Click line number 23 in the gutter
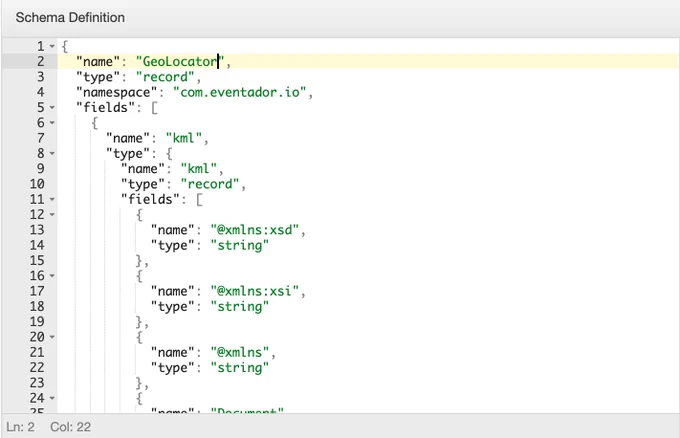Screen dimensions: 680x438 [37, 382]
